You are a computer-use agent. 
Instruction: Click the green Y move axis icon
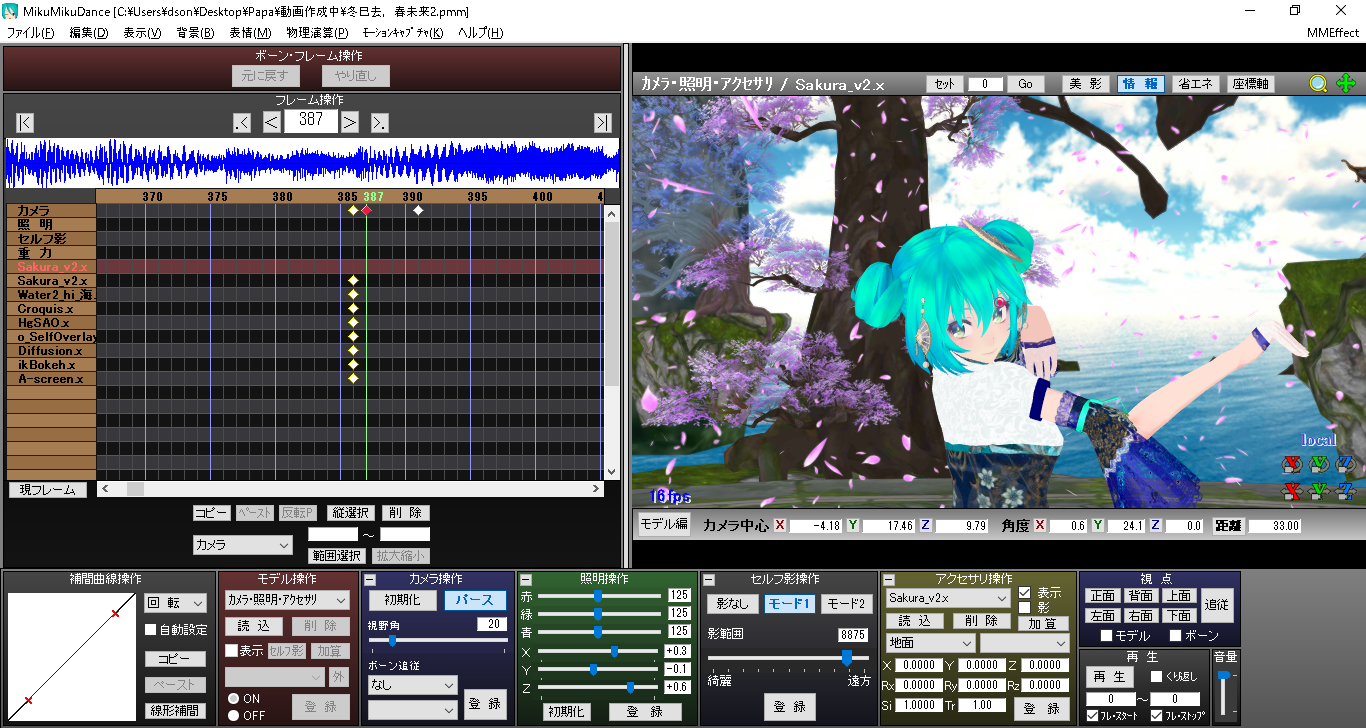[1319, 491]
